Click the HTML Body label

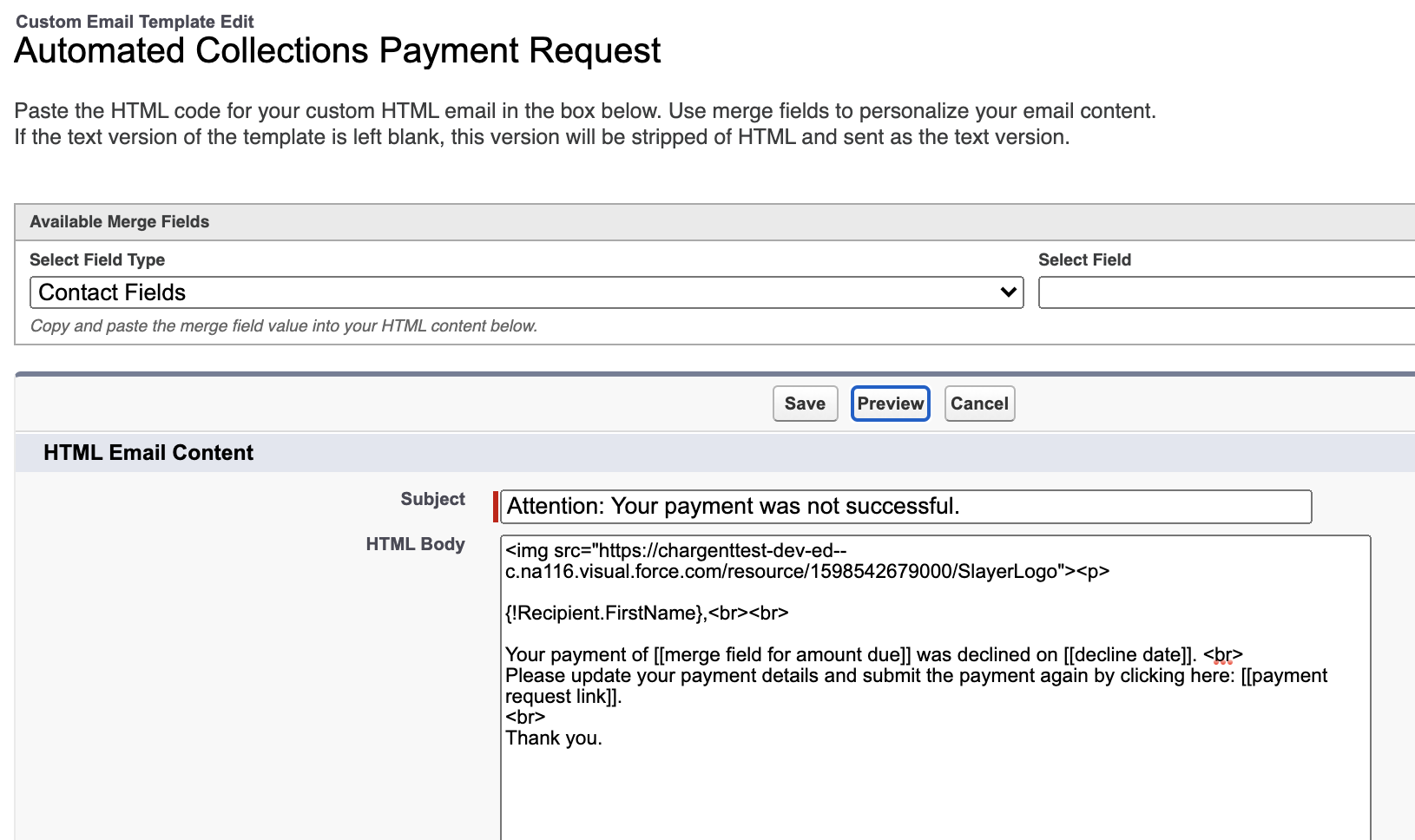(x=415, y=544)
